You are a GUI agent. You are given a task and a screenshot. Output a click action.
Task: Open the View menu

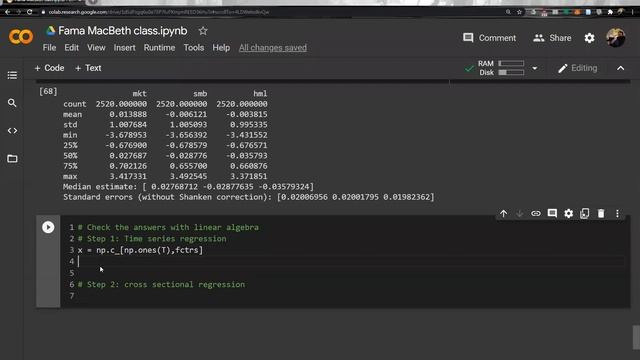click(96, 48)
